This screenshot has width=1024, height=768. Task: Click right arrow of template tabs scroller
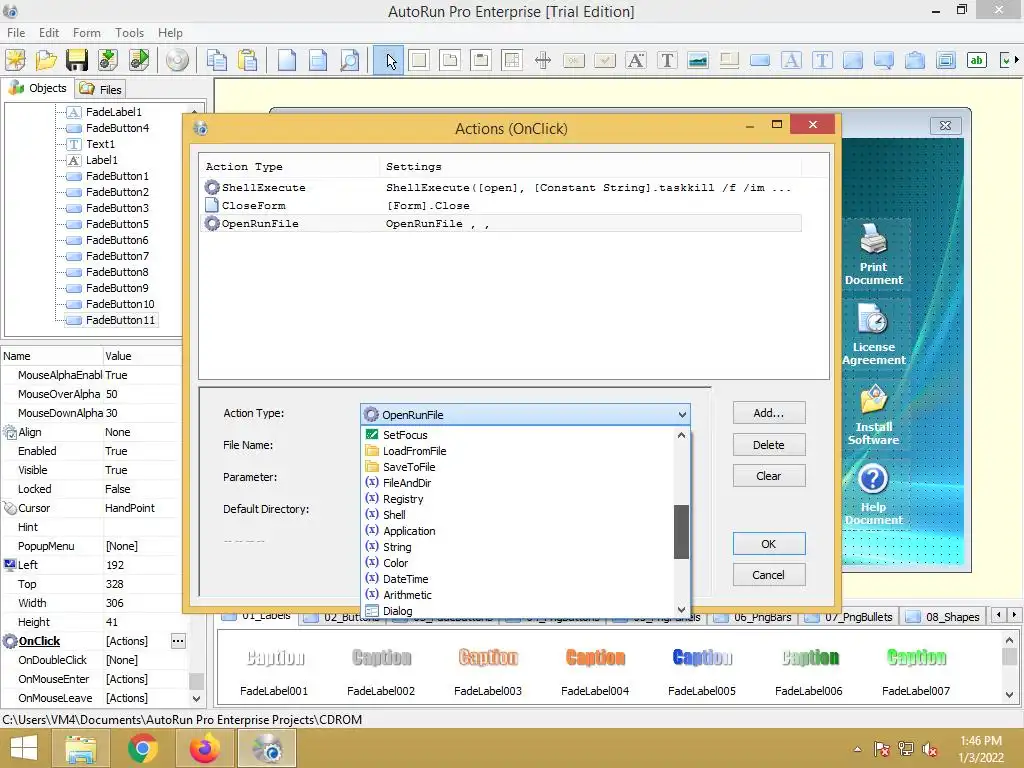[1014, 615]
